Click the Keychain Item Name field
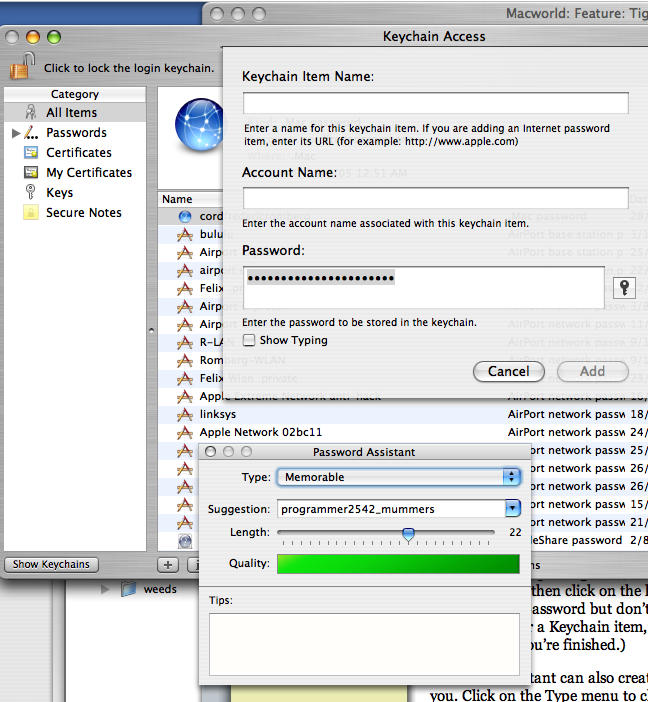The height and width of the screenshot is (702, 648). (436, 103)
